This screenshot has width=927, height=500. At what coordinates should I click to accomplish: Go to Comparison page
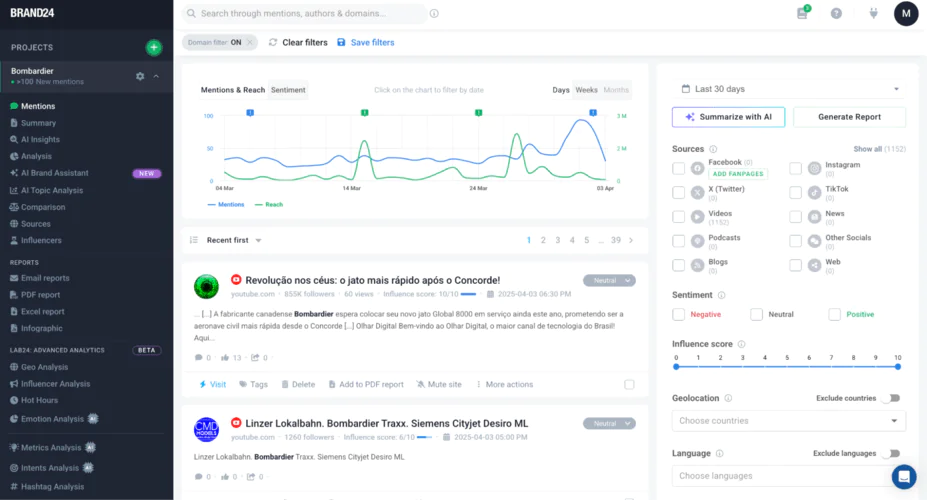(x=43, y=207)
